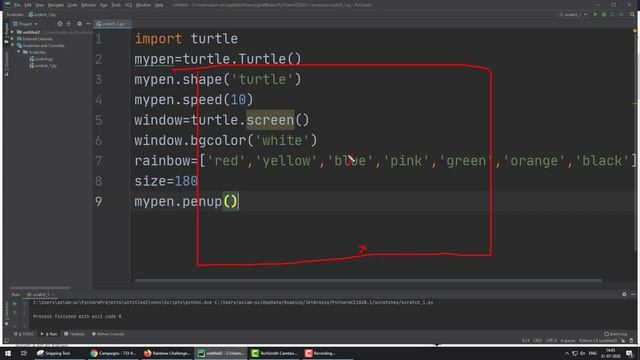Open the Run menu

(x=104, y=5)
